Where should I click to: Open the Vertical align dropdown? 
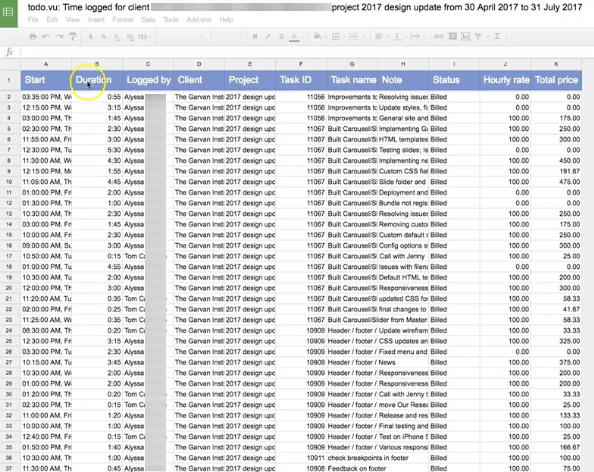tap(399, 37)
